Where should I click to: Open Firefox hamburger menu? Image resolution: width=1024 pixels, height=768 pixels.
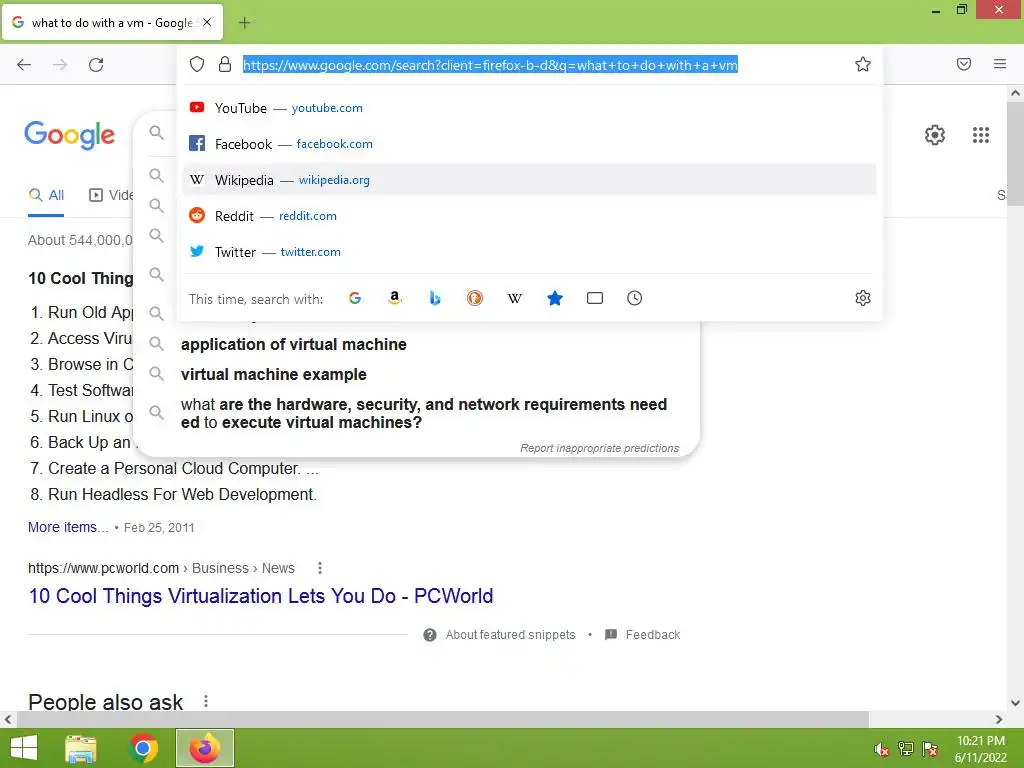[1000, 64]
